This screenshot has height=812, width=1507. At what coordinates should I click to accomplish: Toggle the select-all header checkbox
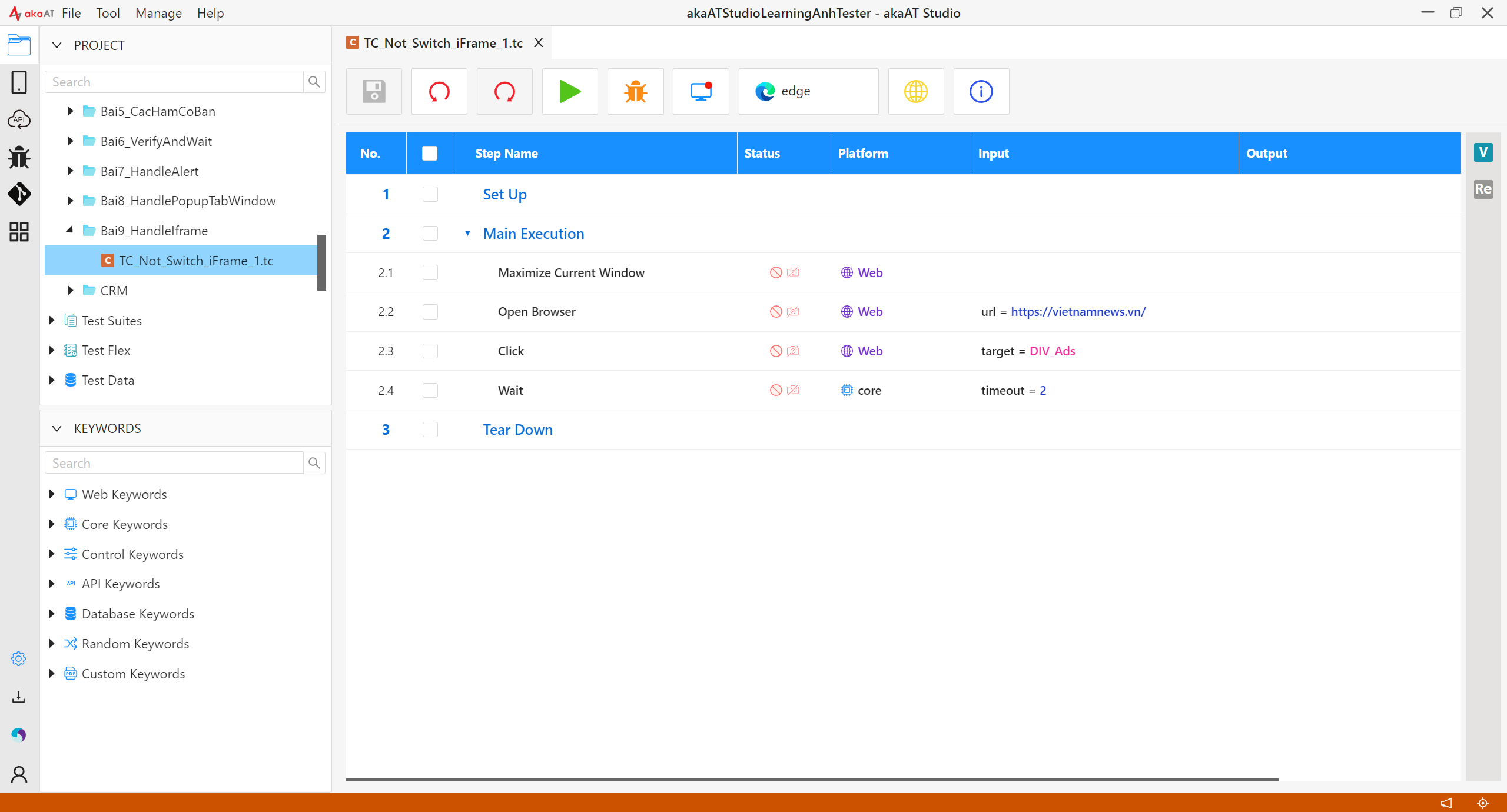pyautogui.click(x=430, y=154)
